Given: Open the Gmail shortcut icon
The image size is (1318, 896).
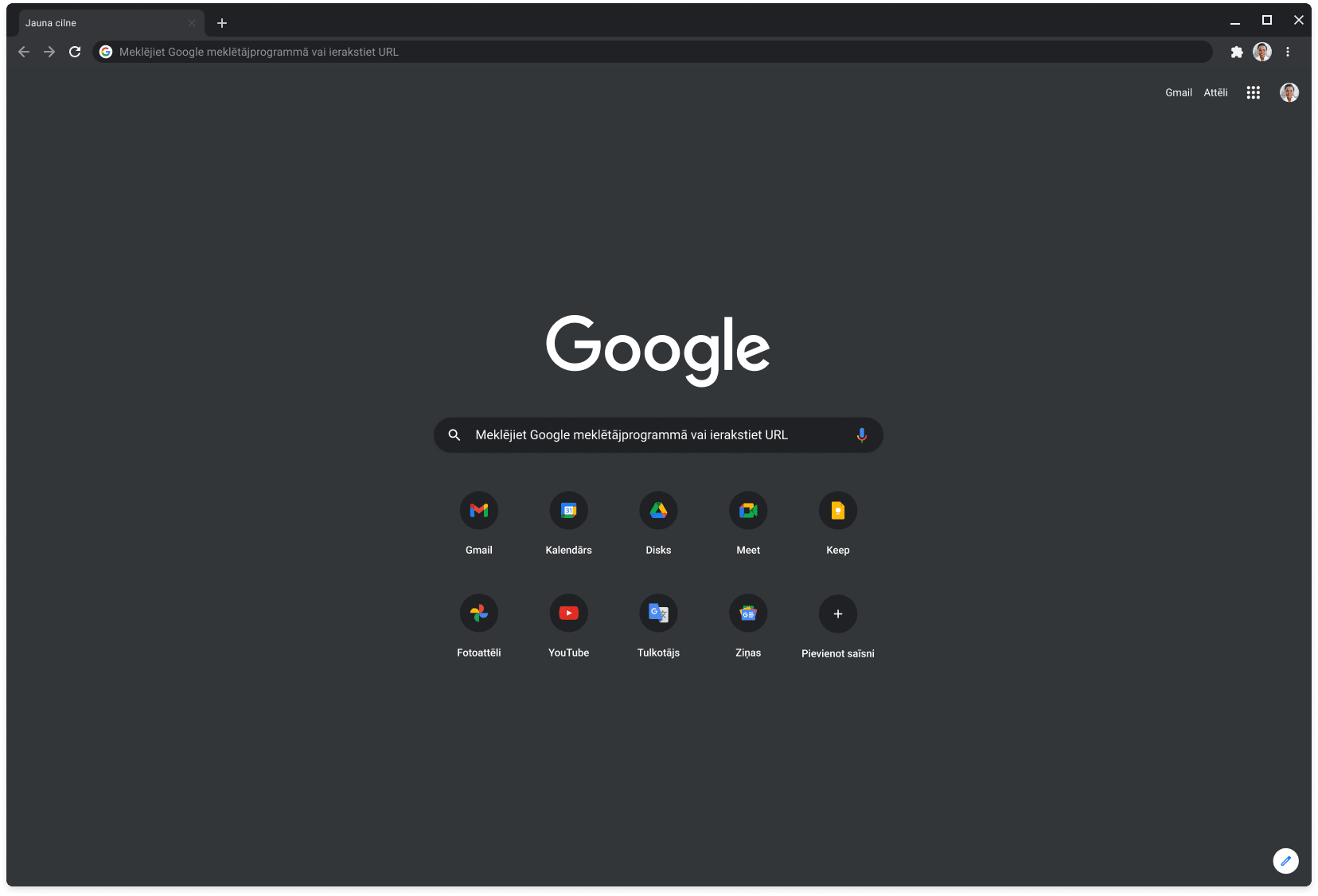Looking at the screenshot, I should [478, 511].
